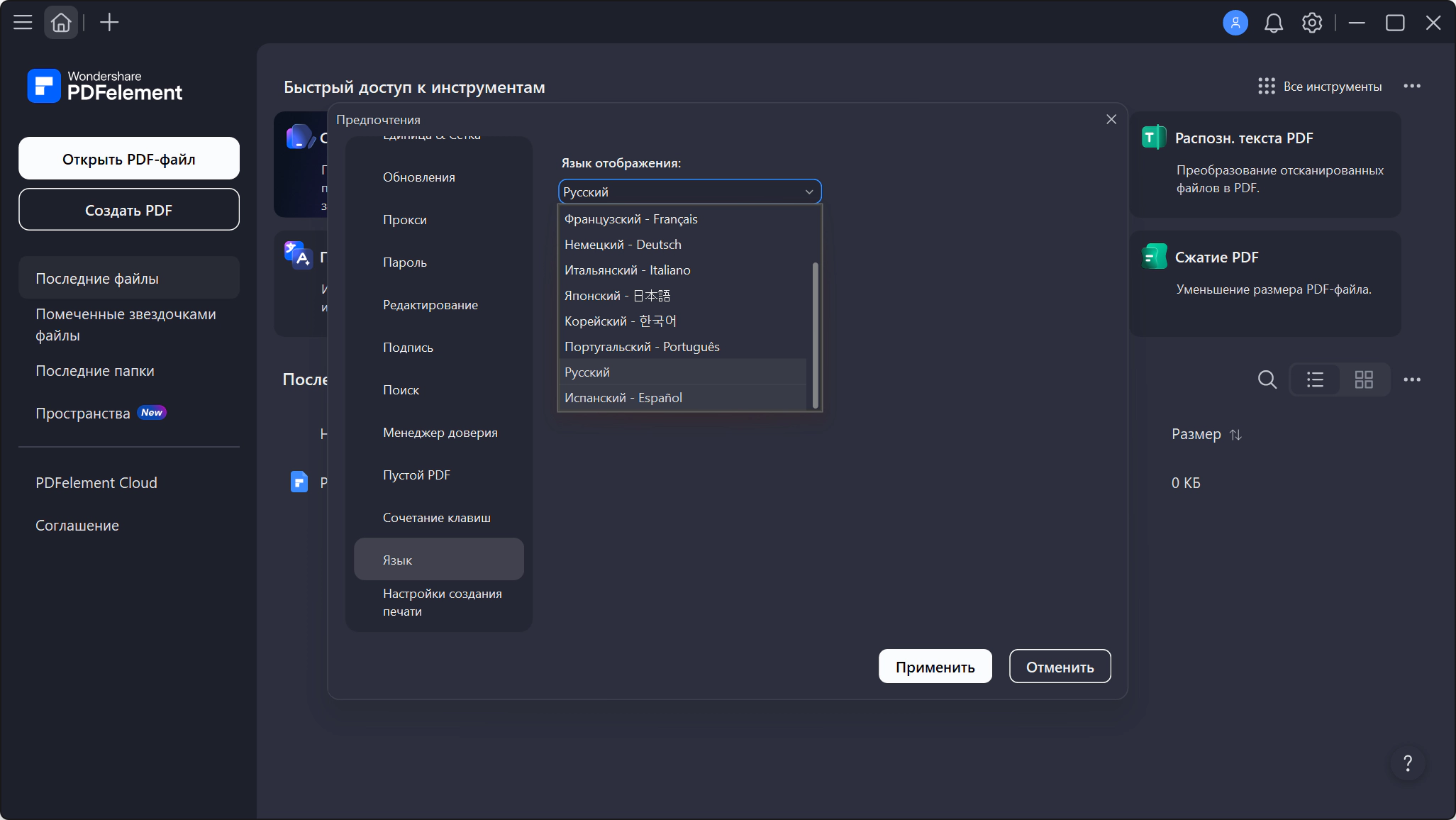Viewport: 1456px width, 820px height.
Task: Click the Применить button
Action: pos(935,667)
